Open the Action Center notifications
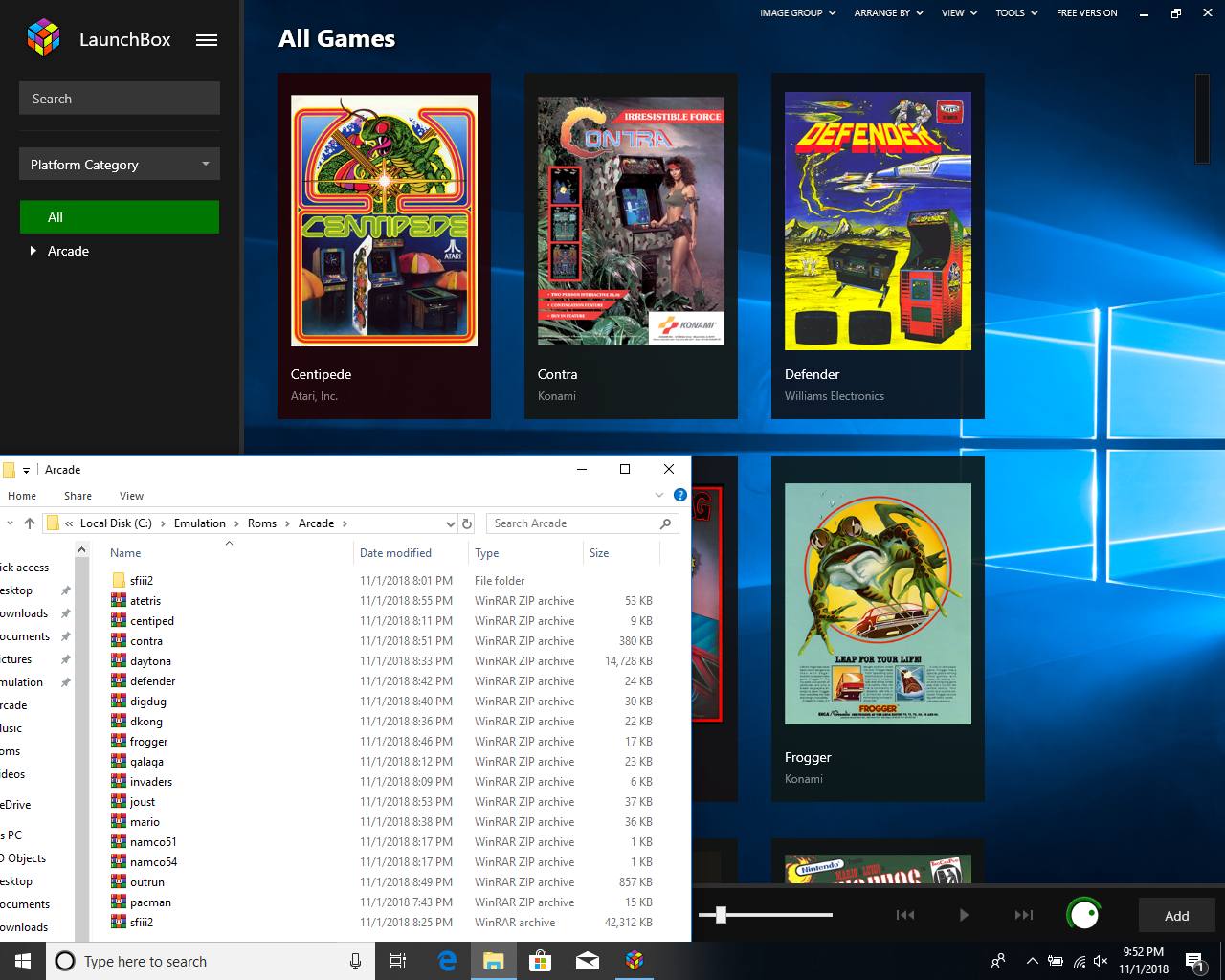 pyautogui.click(x=1194, y=961)
